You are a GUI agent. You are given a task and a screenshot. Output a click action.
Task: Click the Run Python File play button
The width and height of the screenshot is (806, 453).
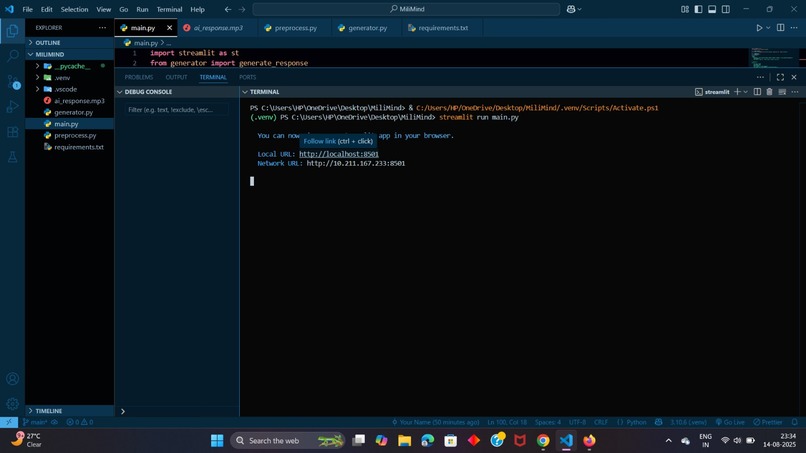pos(759,28)
